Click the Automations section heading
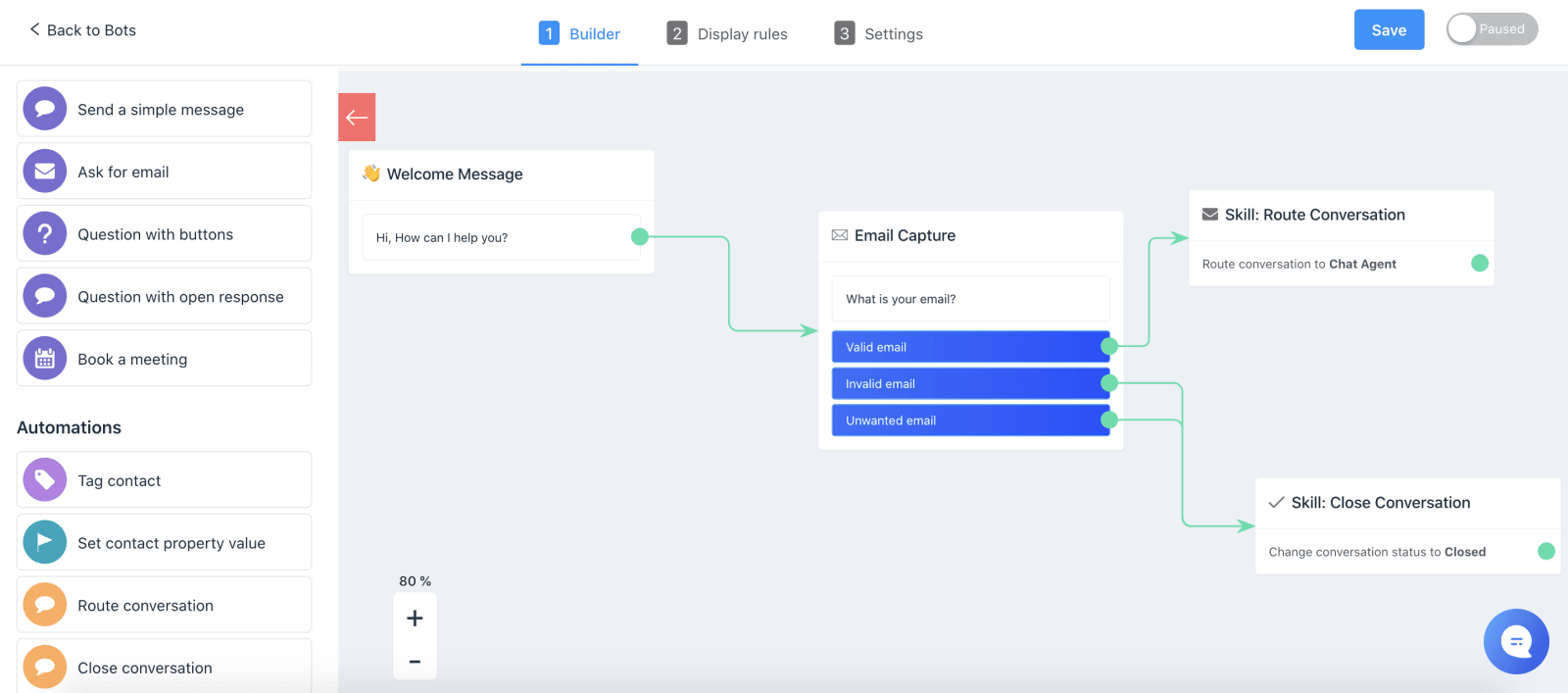Image resolution: width=1568 pixels, height=693 pixels. pyautogui.click(x=69, y=427)
